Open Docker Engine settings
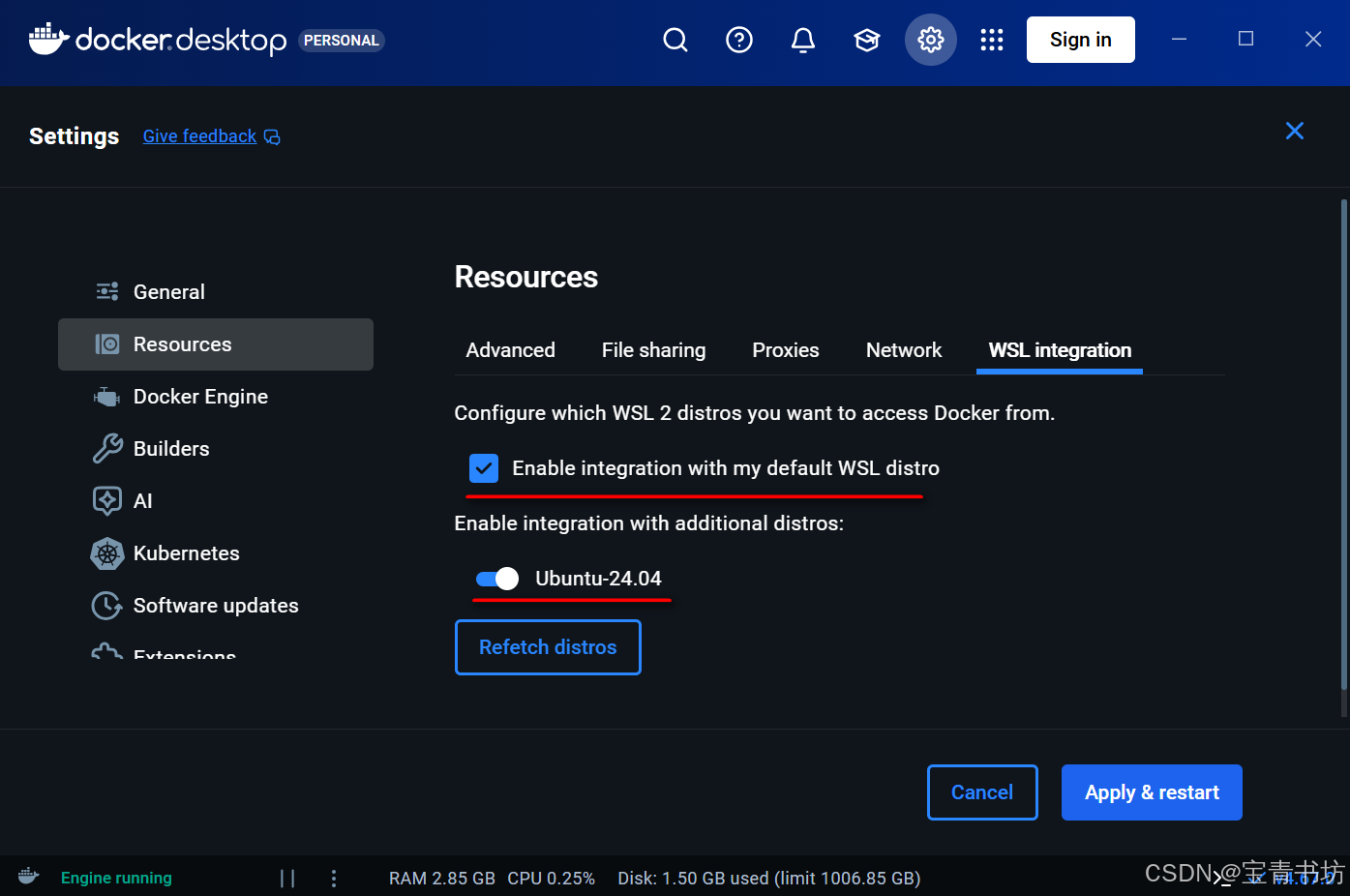The height and width of the screenshot is (896, 1350). click(216, 397)
